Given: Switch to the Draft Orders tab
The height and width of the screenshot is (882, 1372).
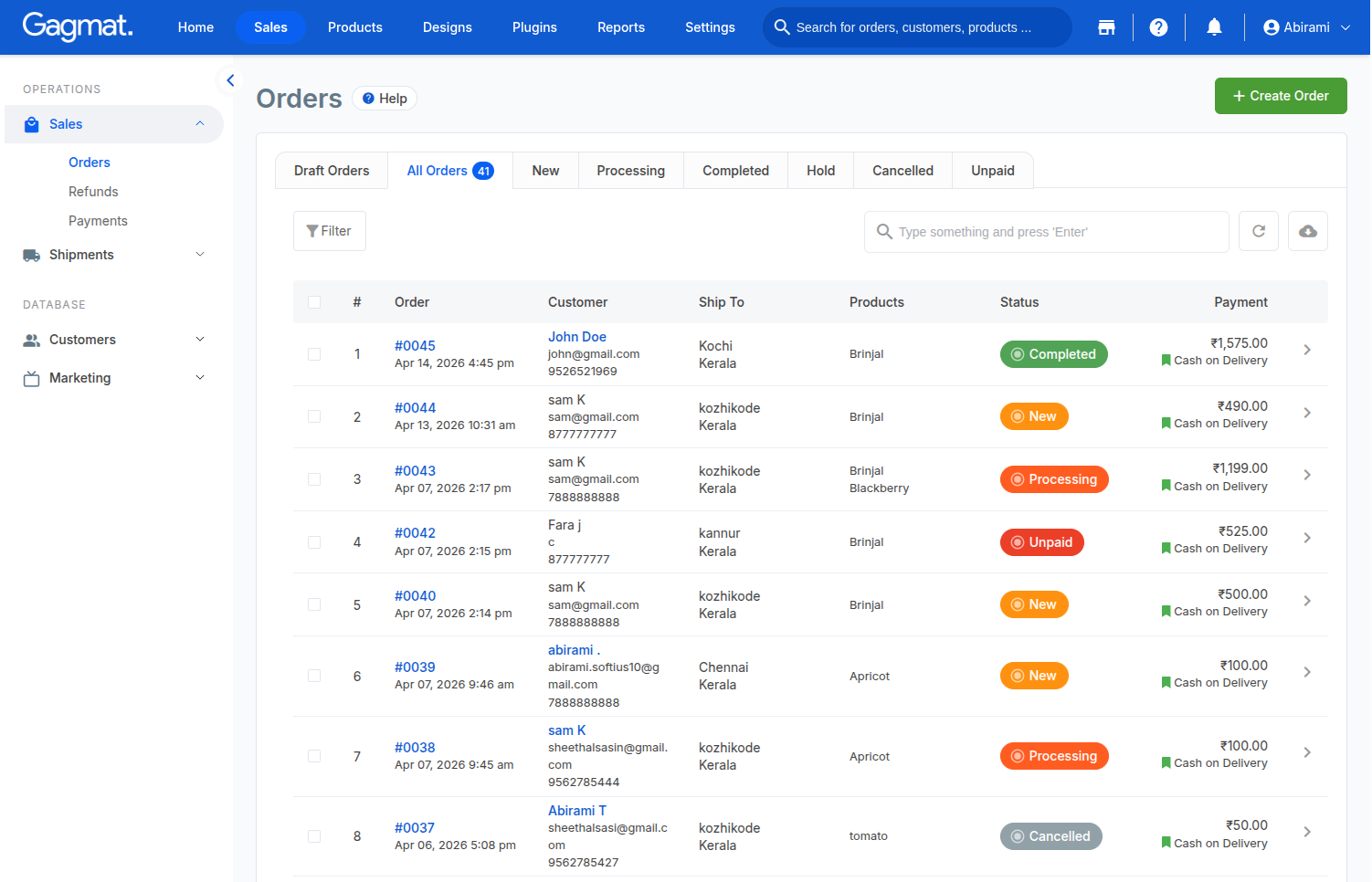Looking at the screenshot, I should tap(332, 171).
